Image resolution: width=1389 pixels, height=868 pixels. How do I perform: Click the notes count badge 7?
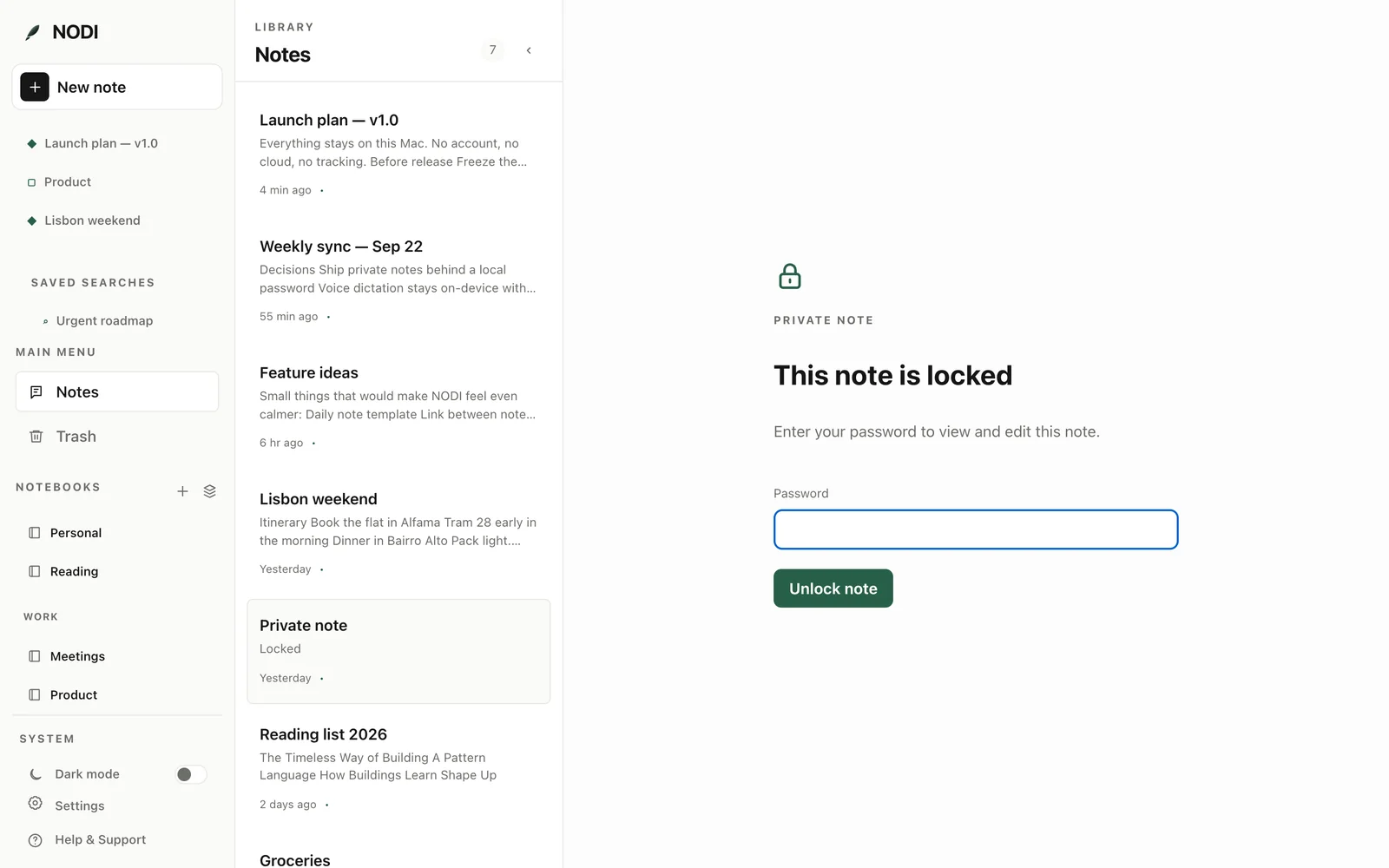[492, 50]
